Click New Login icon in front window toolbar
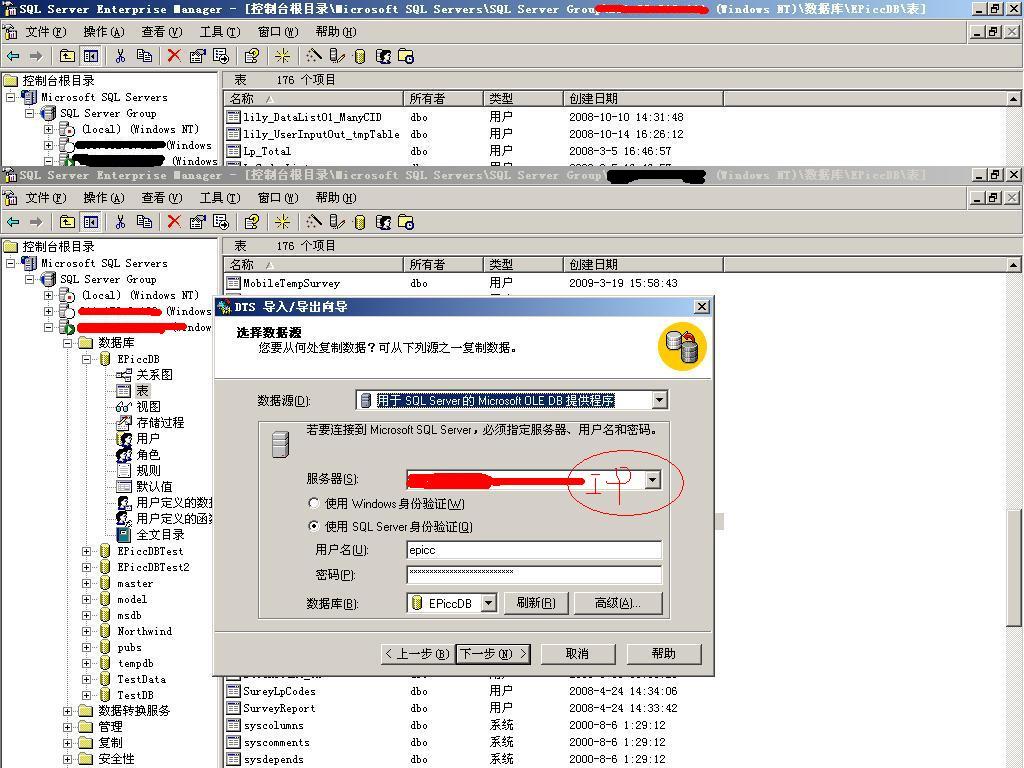Screen dimensions: 1024x768 click(383, 222)
